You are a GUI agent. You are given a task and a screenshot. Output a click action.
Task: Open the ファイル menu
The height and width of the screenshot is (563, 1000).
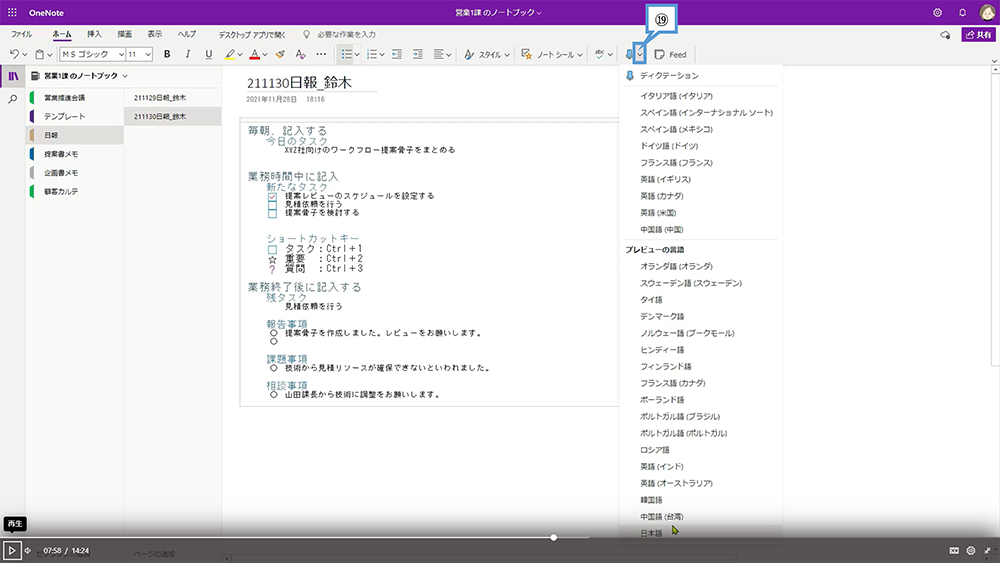(x=21, y=34)
